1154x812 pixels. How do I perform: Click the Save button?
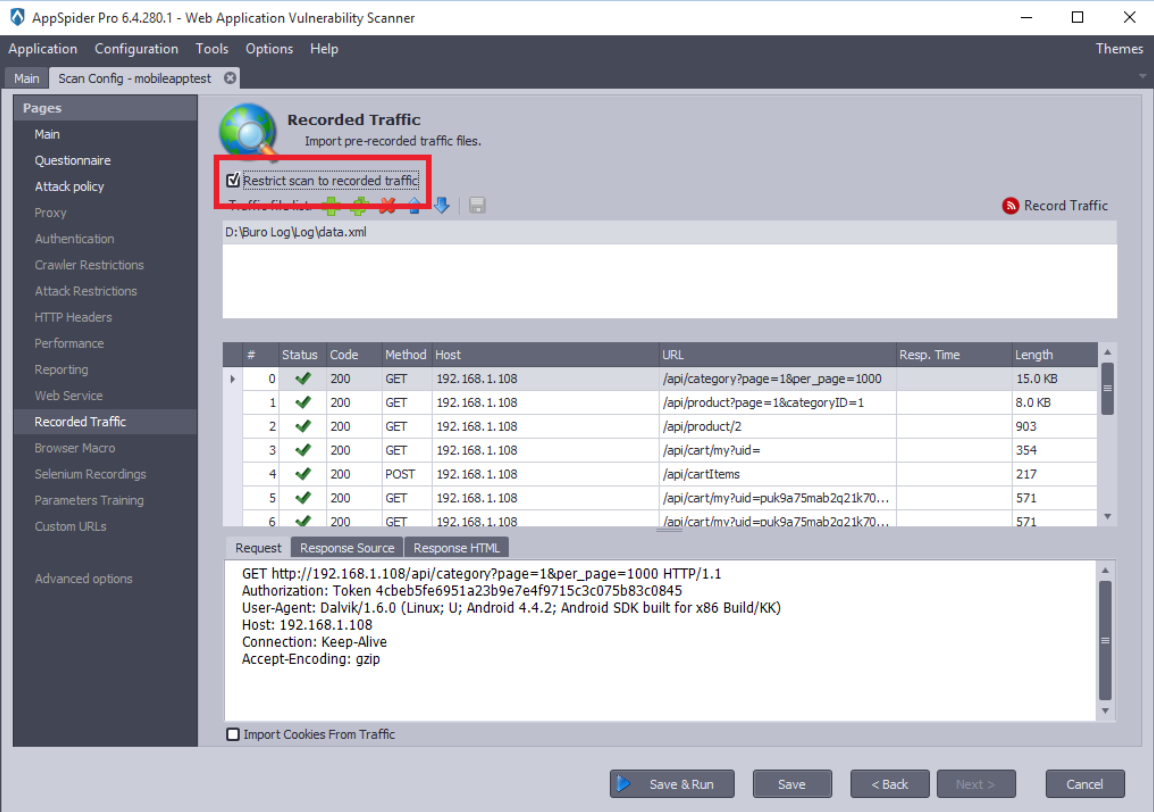pyautogui.click(x=792, y=784)
